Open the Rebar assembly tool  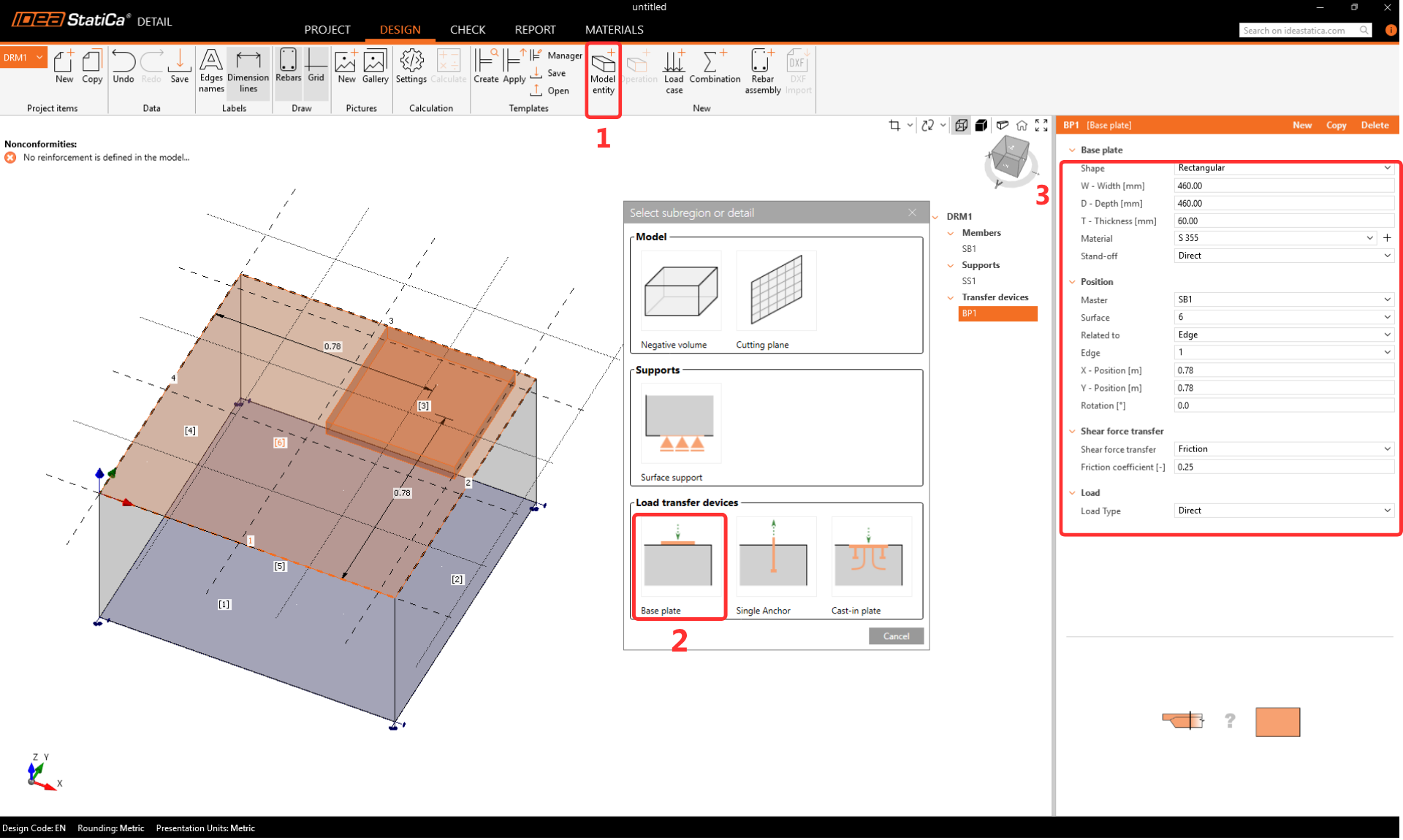click(762, 72)
